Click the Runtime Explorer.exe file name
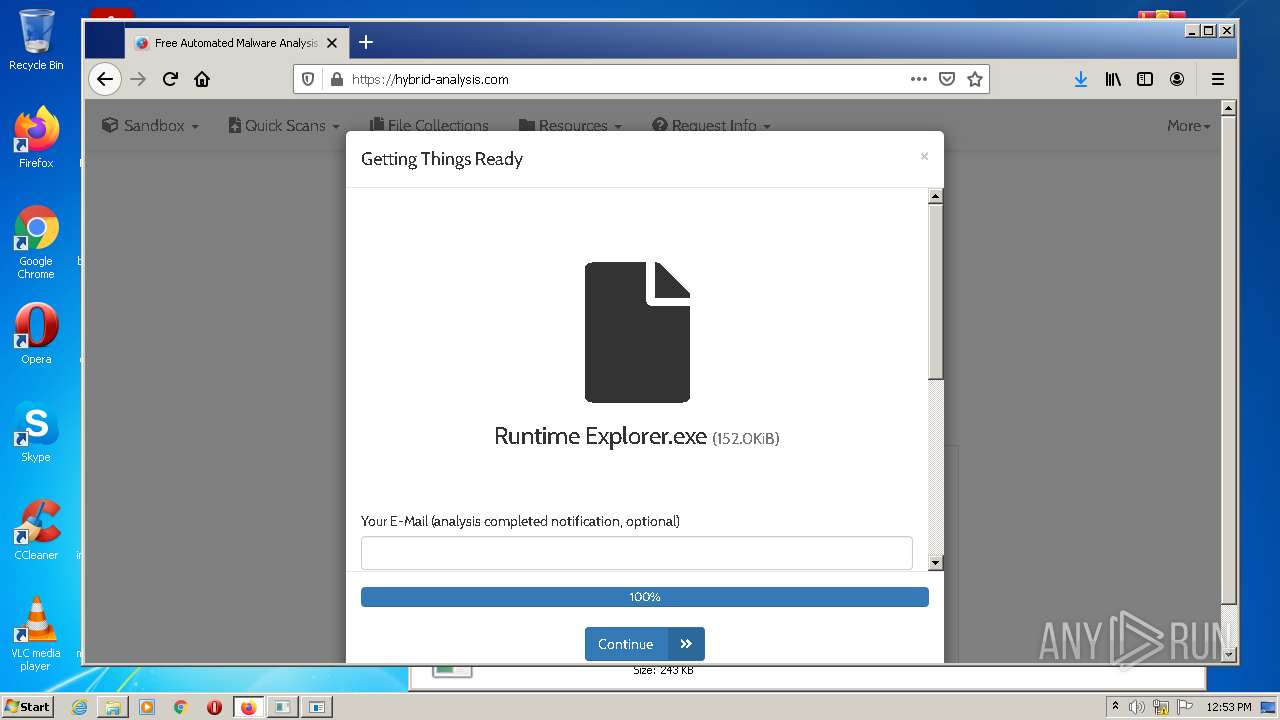The width and height of the screenshot is (1280, 720). coord(600,437)
